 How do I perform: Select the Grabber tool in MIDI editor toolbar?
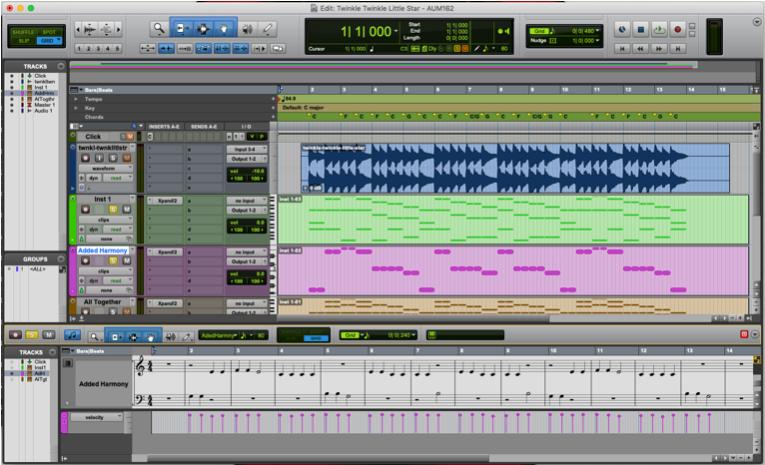pyautogui.click(x=151, y=336)
